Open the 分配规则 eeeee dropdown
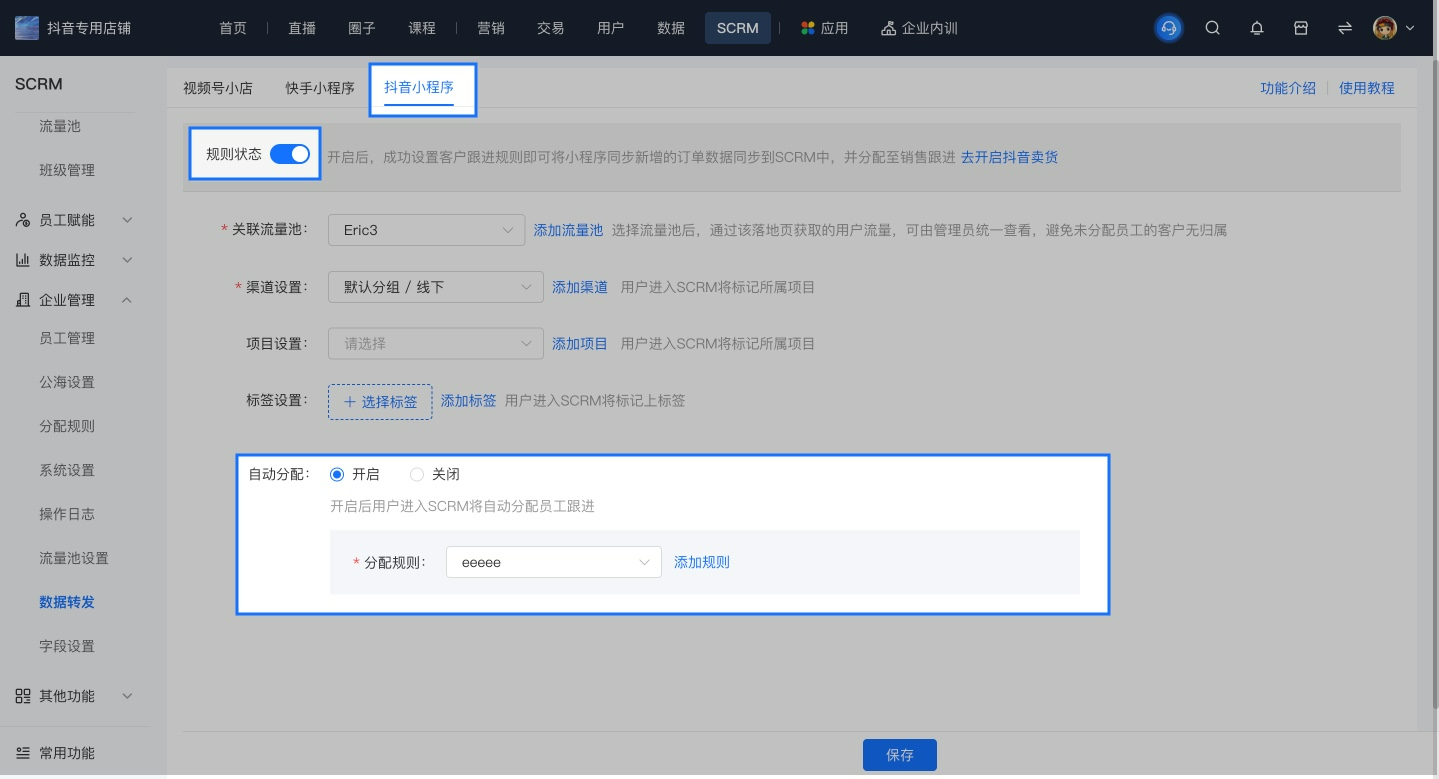The image size is (1439, 779). click(554, 562)
